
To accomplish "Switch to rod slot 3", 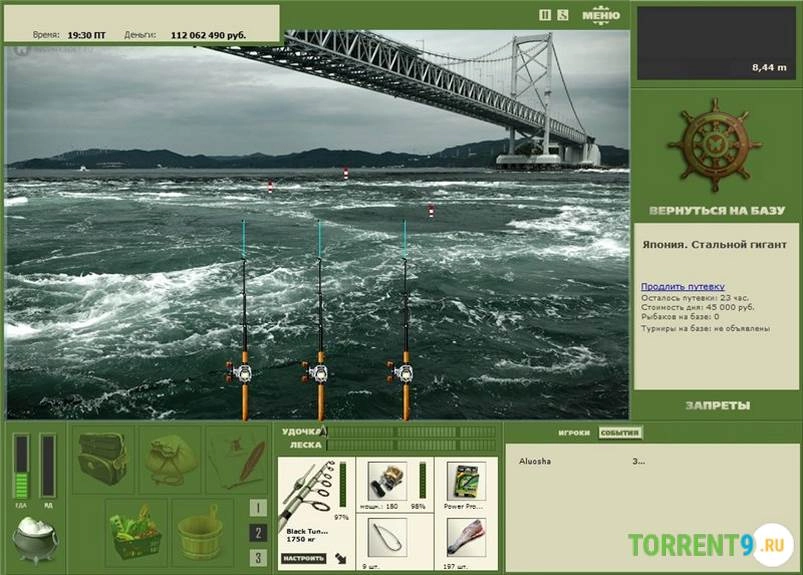I will [x=258, y=558].
